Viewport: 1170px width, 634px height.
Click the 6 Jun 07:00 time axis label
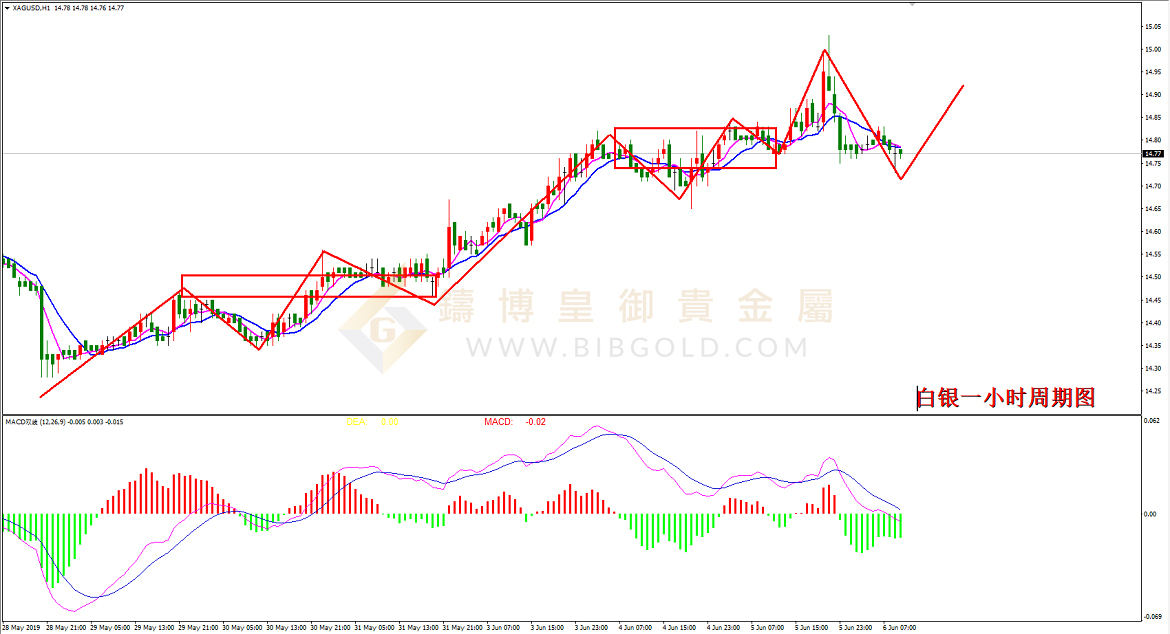tap(899, 628)
